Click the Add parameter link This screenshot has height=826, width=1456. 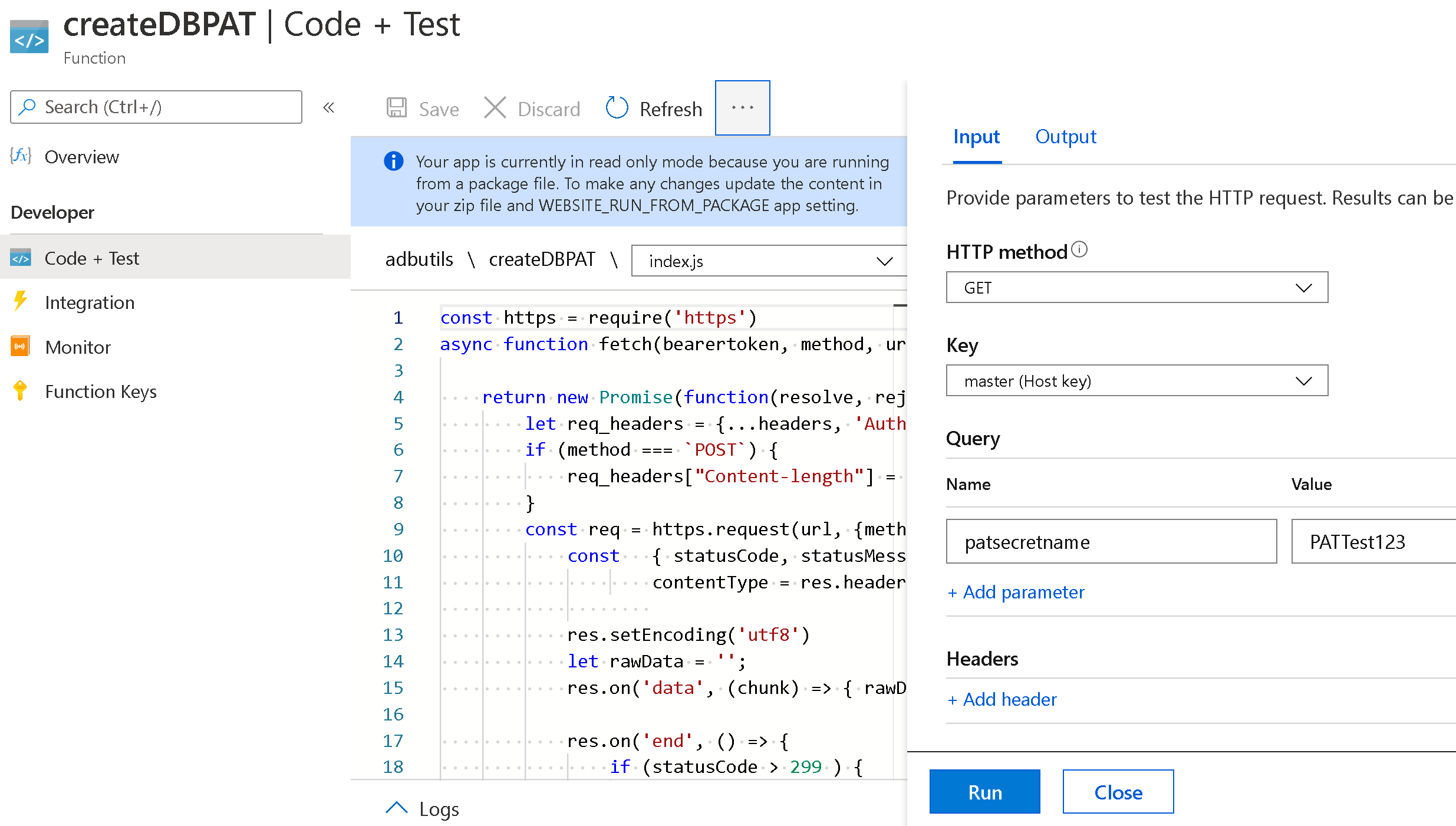click(1016, 592)
